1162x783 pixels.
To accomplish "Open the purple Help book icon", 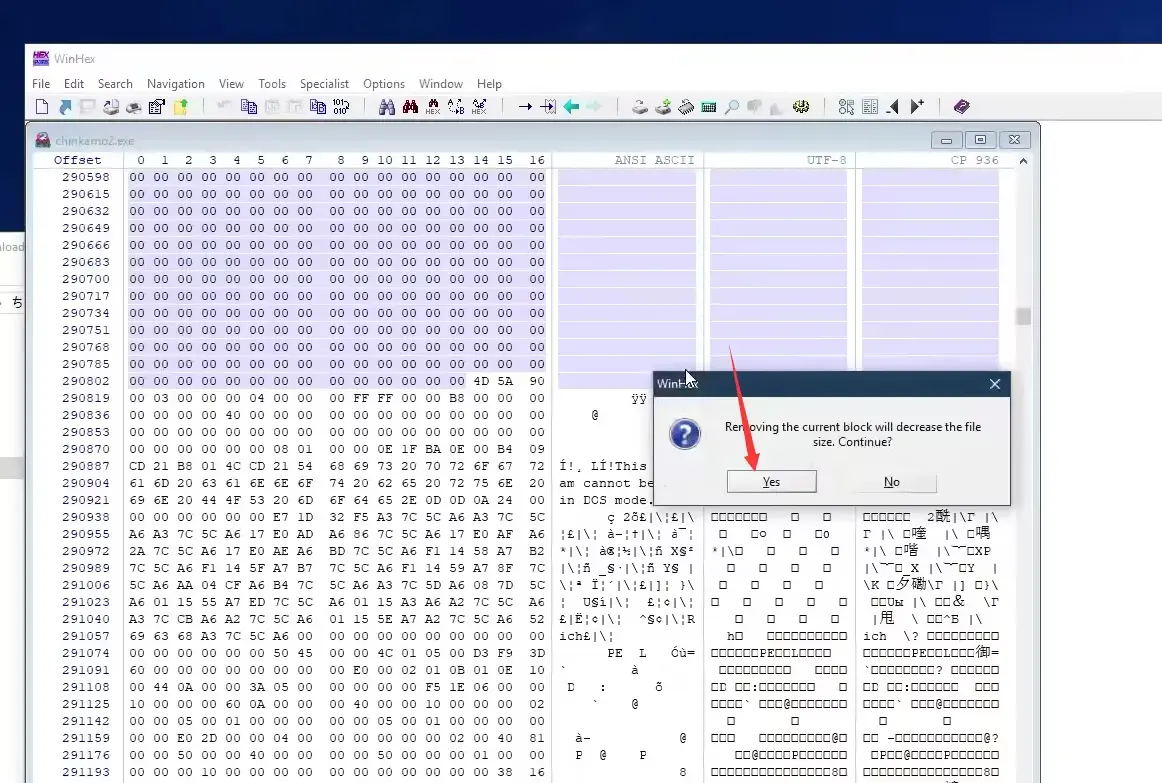I will [961, 107].
